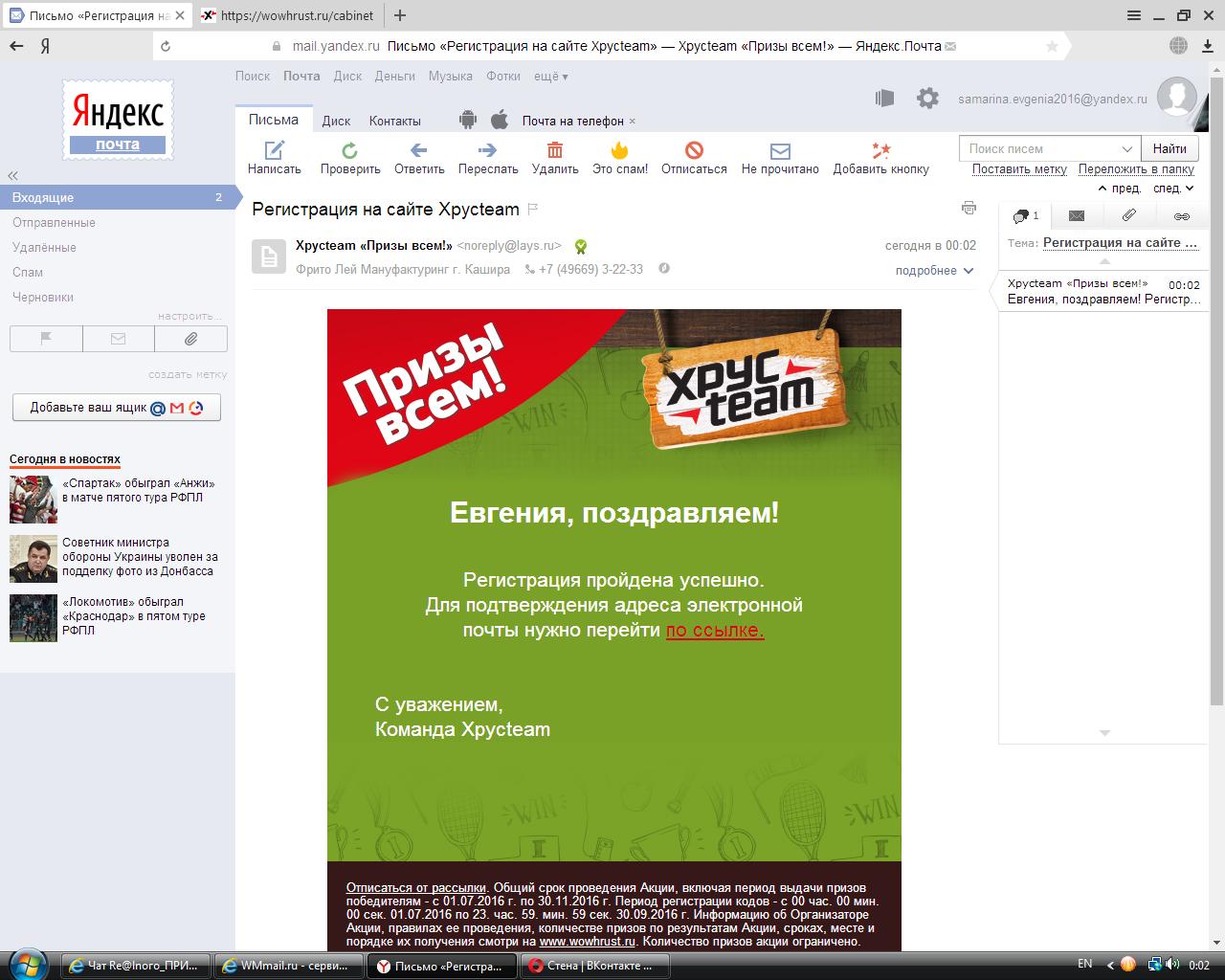Click the verified sender green badge
The height and width of the screenshot is (980, 1225).
[x=580, y=246]
